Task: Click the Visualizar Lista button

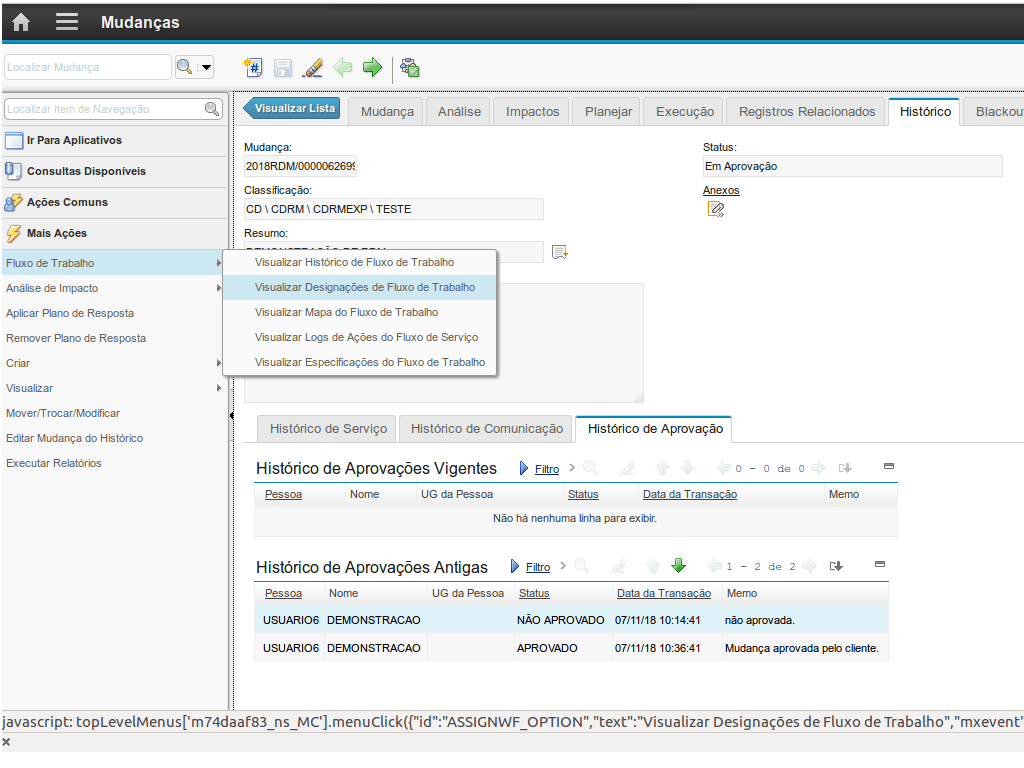Action: (x=291, y=108)
